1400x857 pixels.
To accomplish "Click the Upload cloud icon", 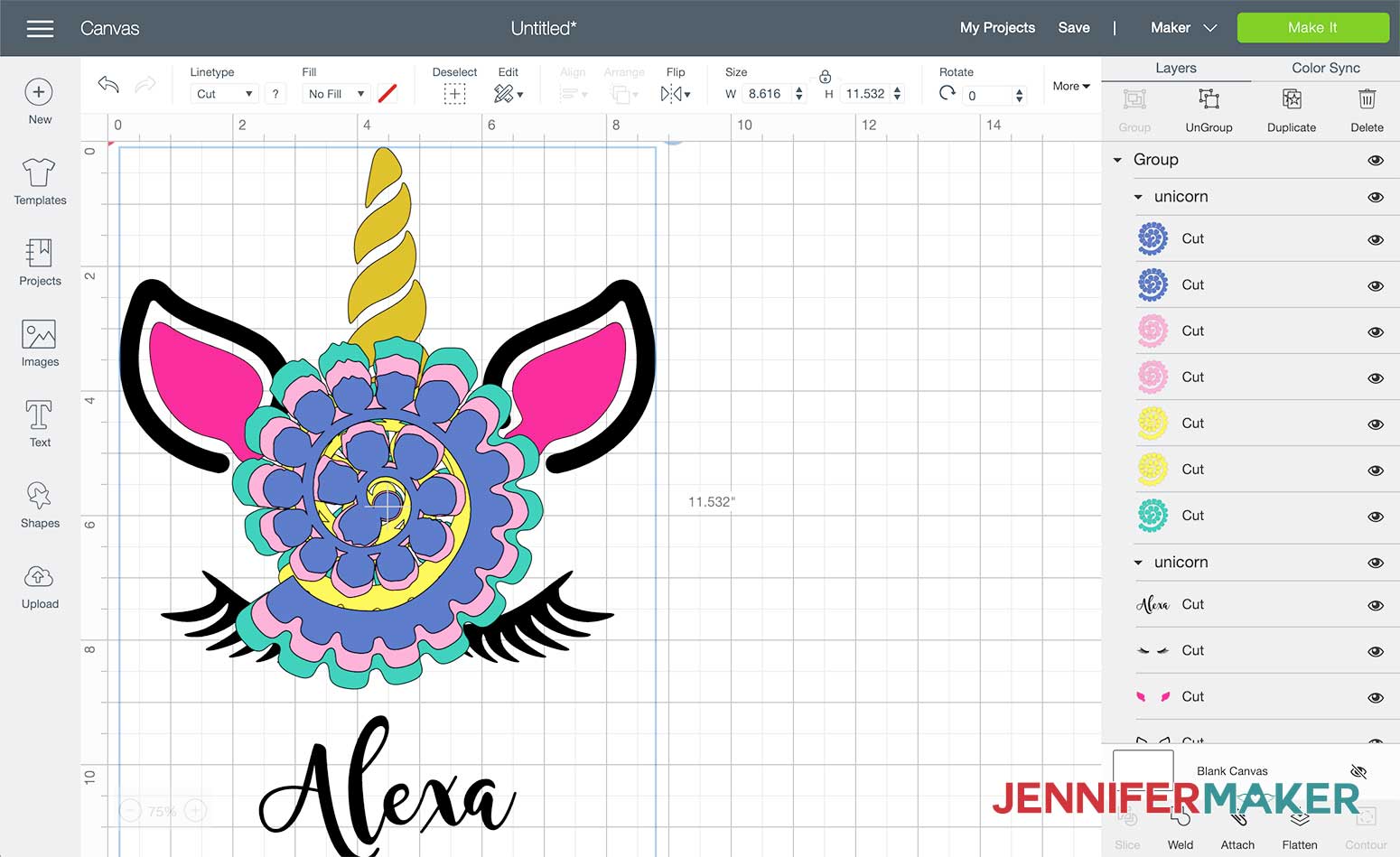I will 39,577.
